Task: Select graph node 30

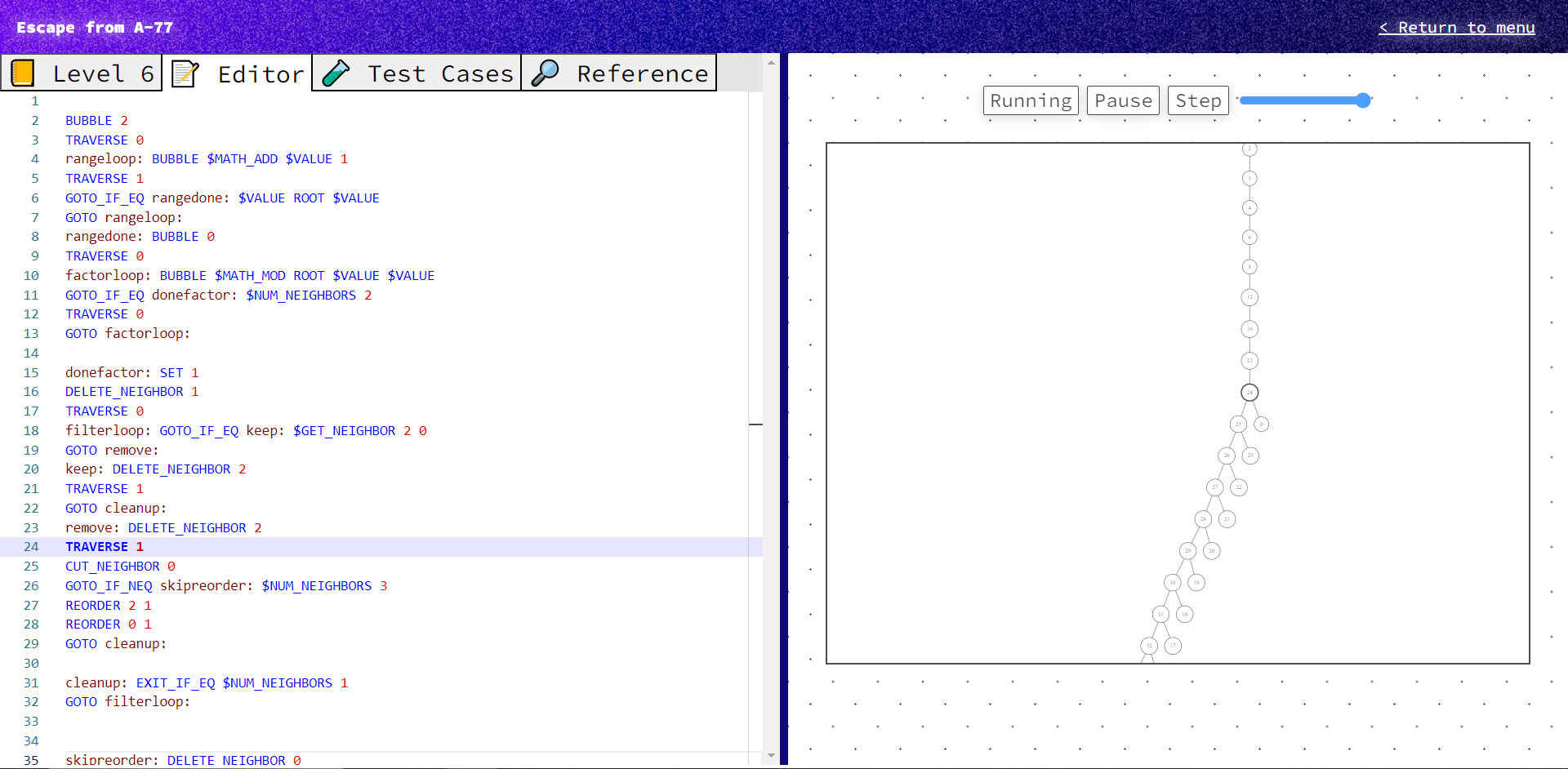Action: (1173, 583)
